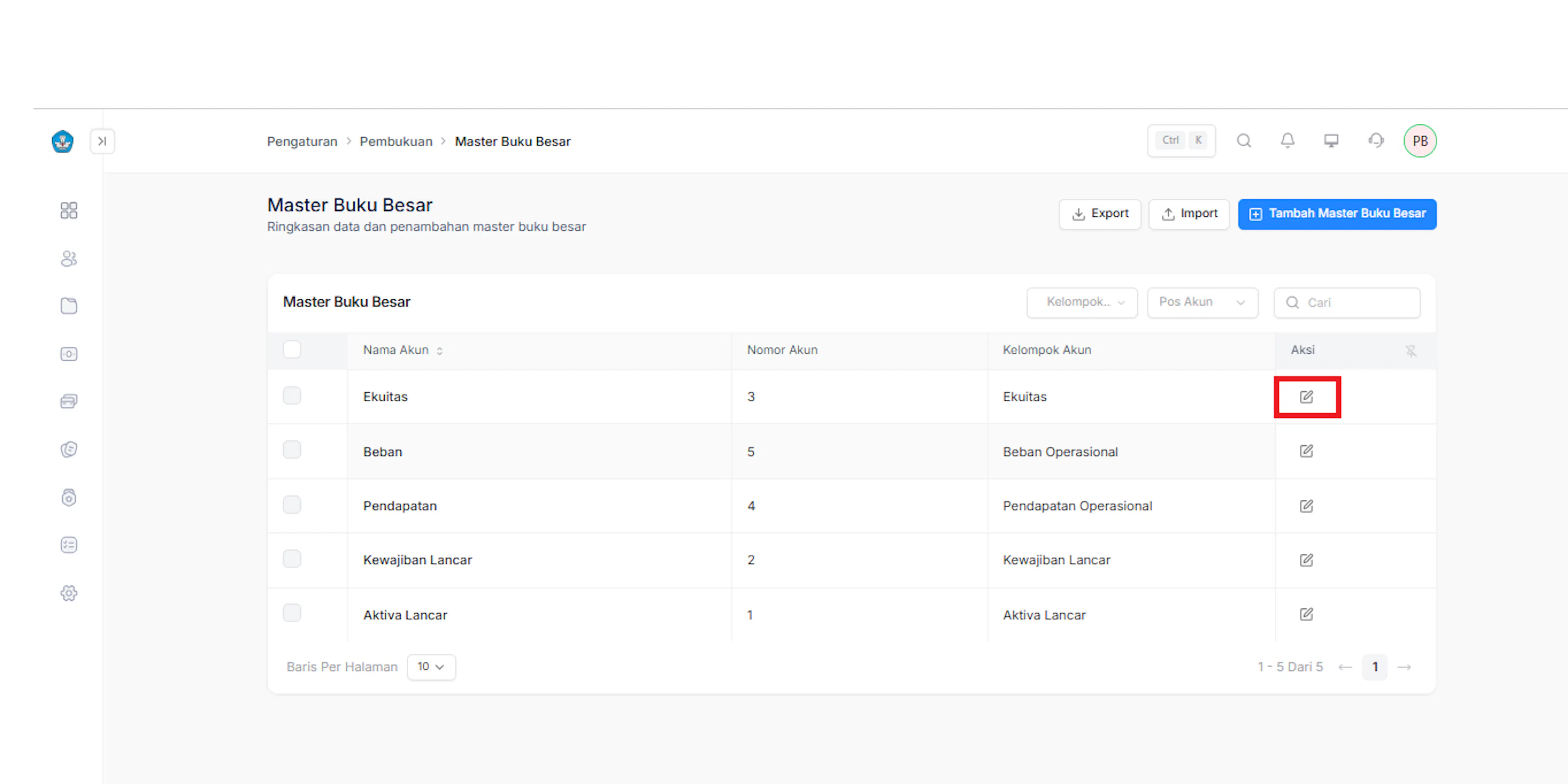The height and width of the screenshot is (784, 1568).
Task: Toggle the pin icon in Aksi column header
Action: point(1411,351)
